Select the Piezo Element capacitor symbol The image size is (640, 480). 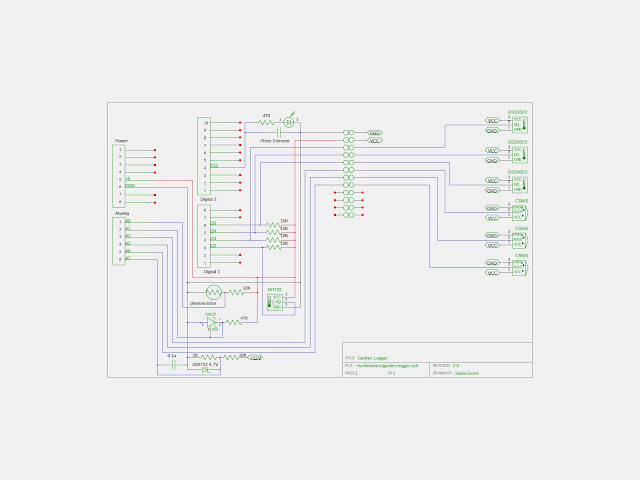tap(279, 132)
